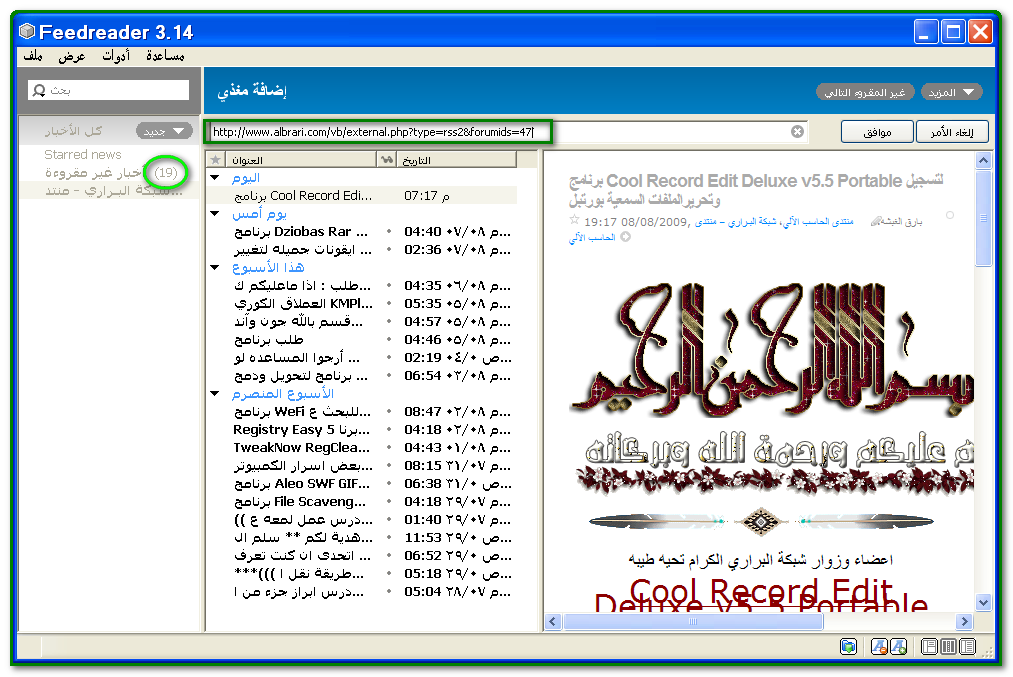The height and width of the screenshot is (677, 1013).
Task: Decrease font size with the A-minus icon
Action: (879, 646)
